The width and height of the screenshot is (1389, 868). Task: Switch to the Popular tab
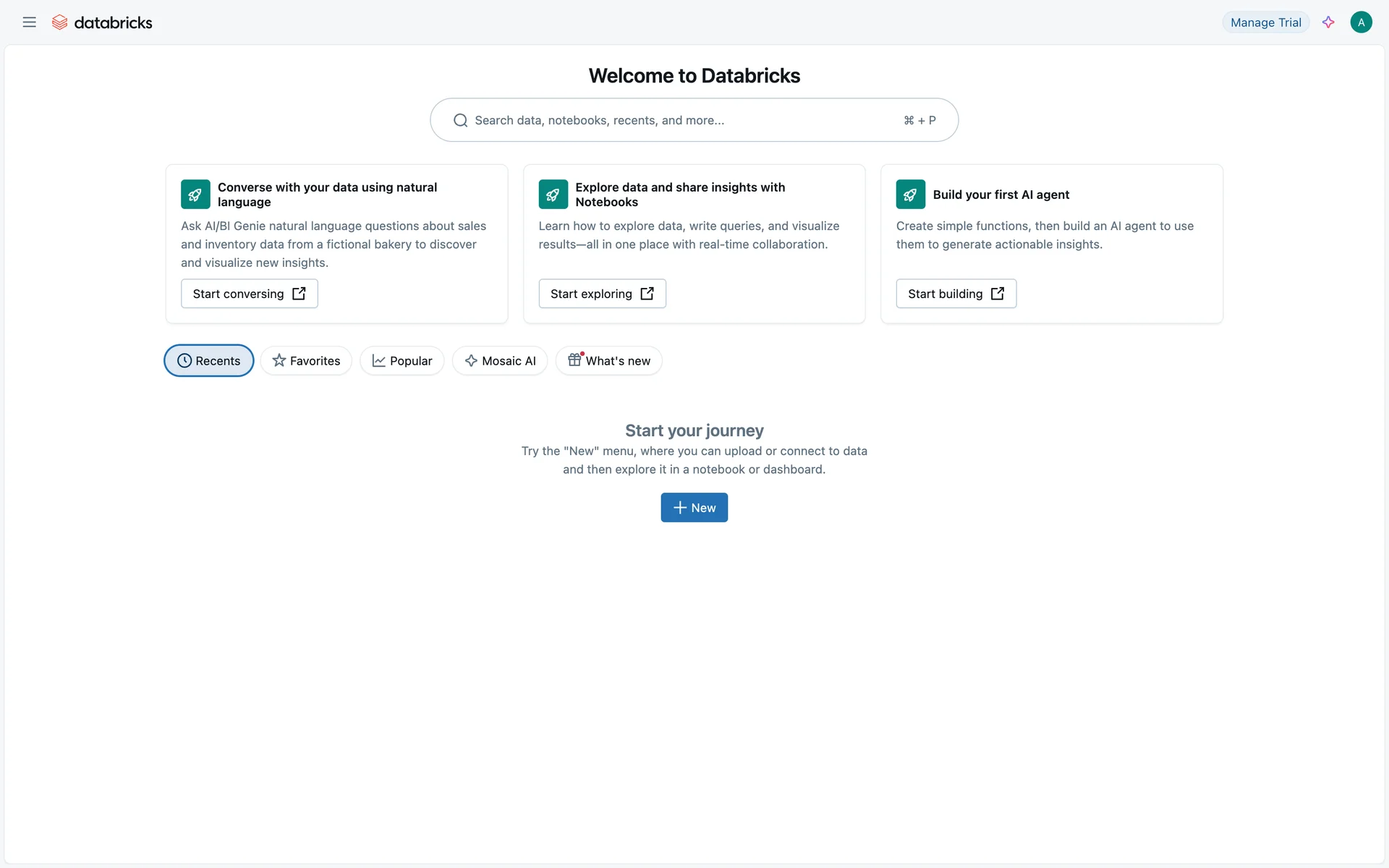point(402,361)
